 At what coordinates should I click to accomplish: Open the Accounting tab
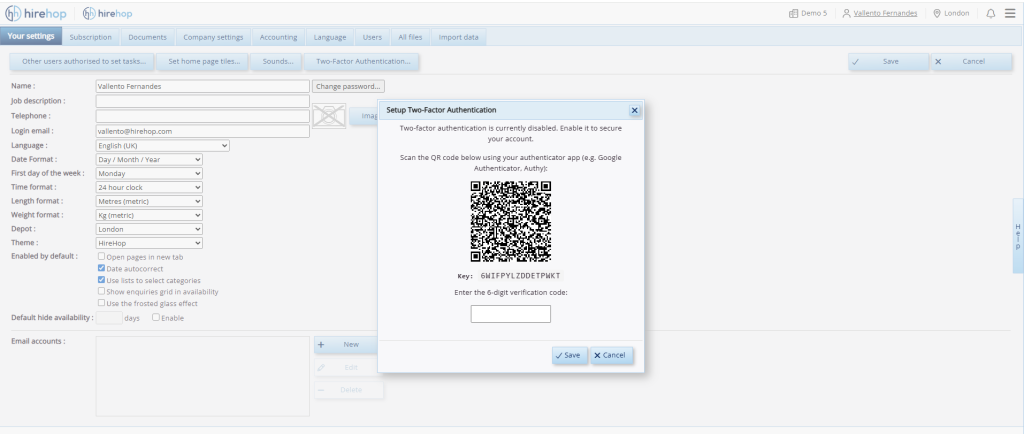[278, 37]
